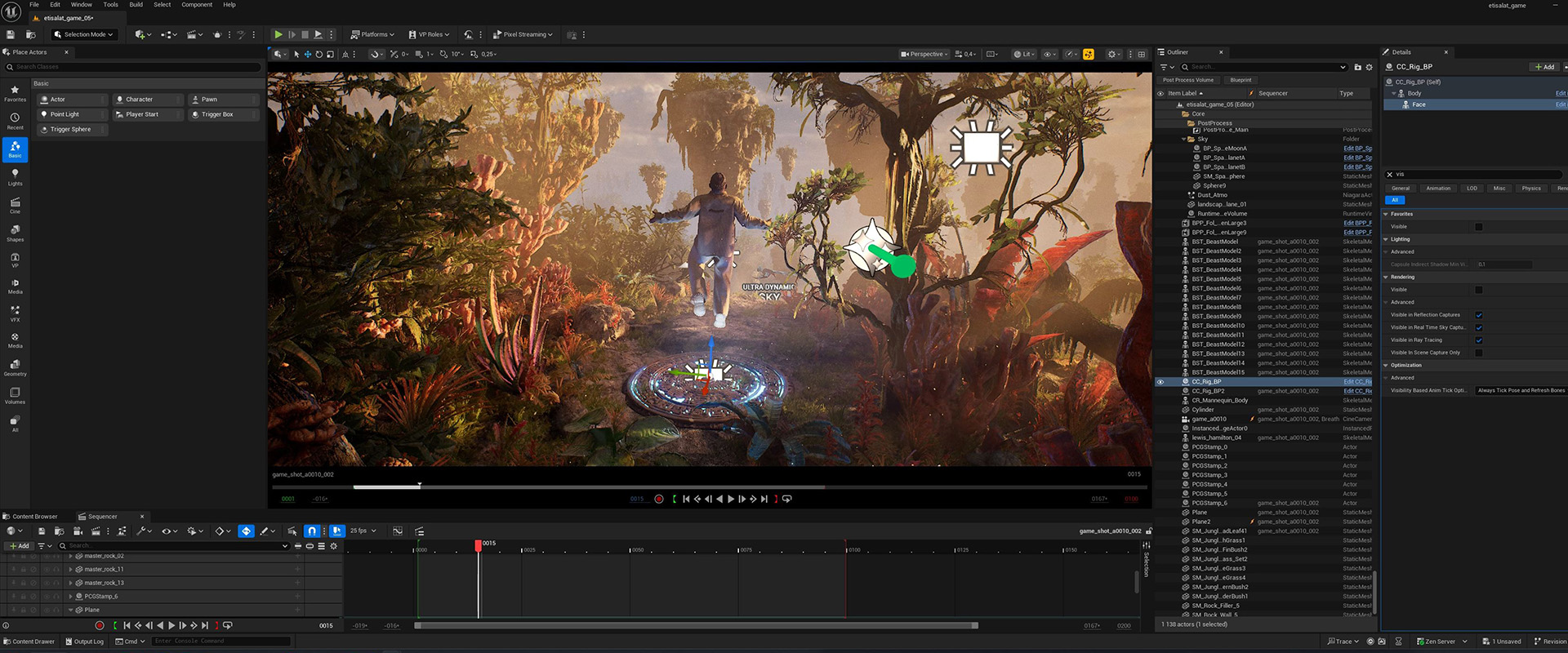
Task: Click the green Play in editor button
Action: pyautogui.click(x=278, y=34)
